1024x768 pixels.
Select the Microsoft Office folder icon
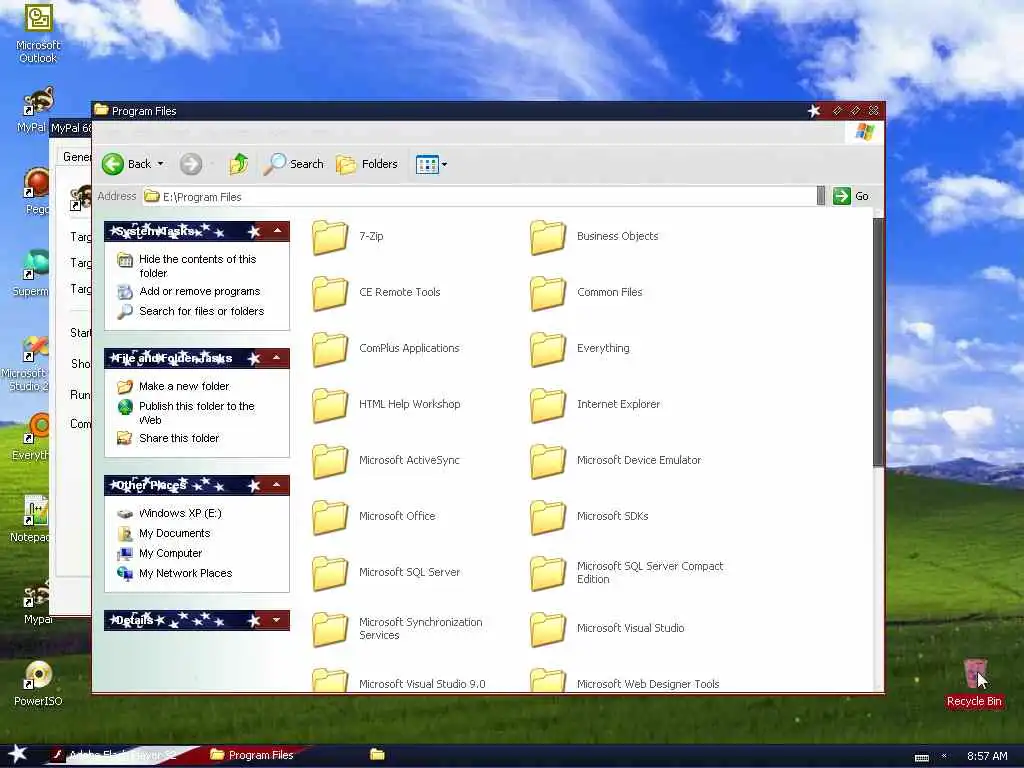tap(330, 517)
